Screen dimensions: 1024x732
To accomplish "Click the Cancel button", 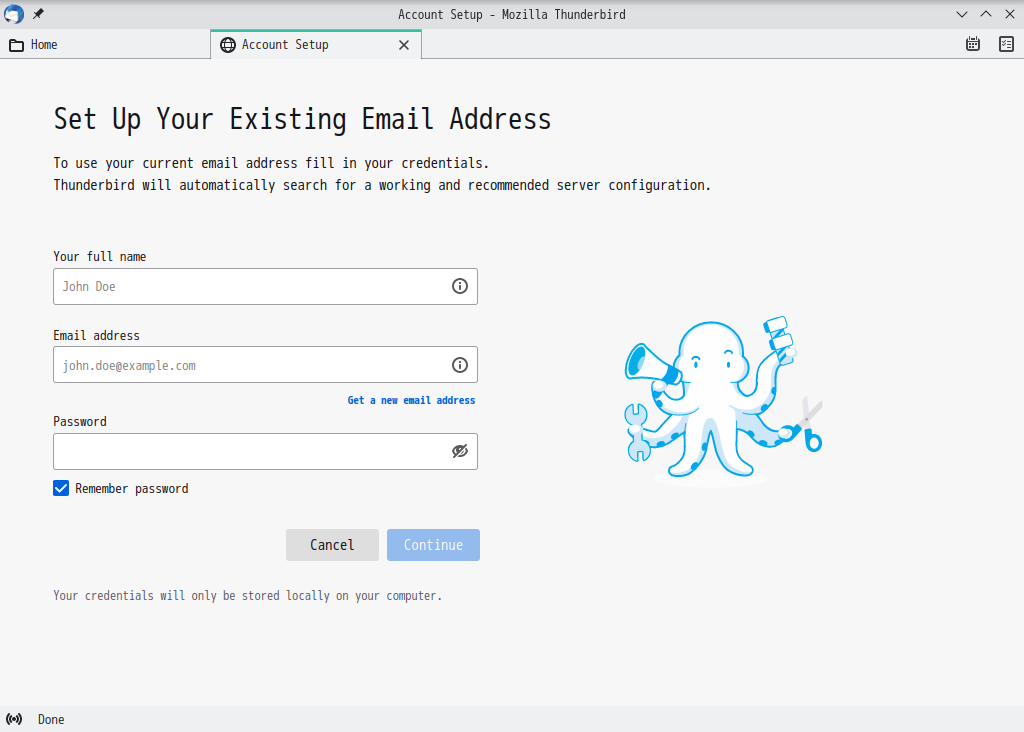I will (332, 545).
